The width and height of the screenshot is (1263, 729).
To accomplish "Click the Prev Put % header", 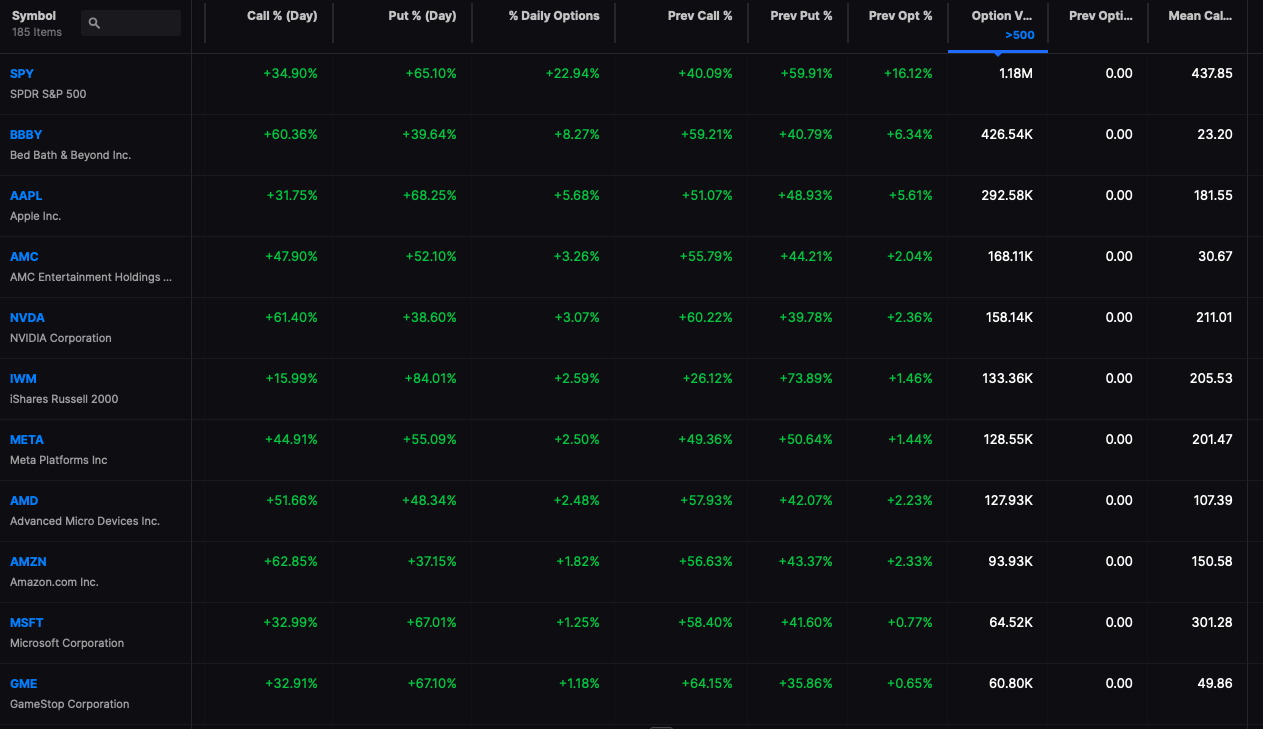I will tap(801, 16).
